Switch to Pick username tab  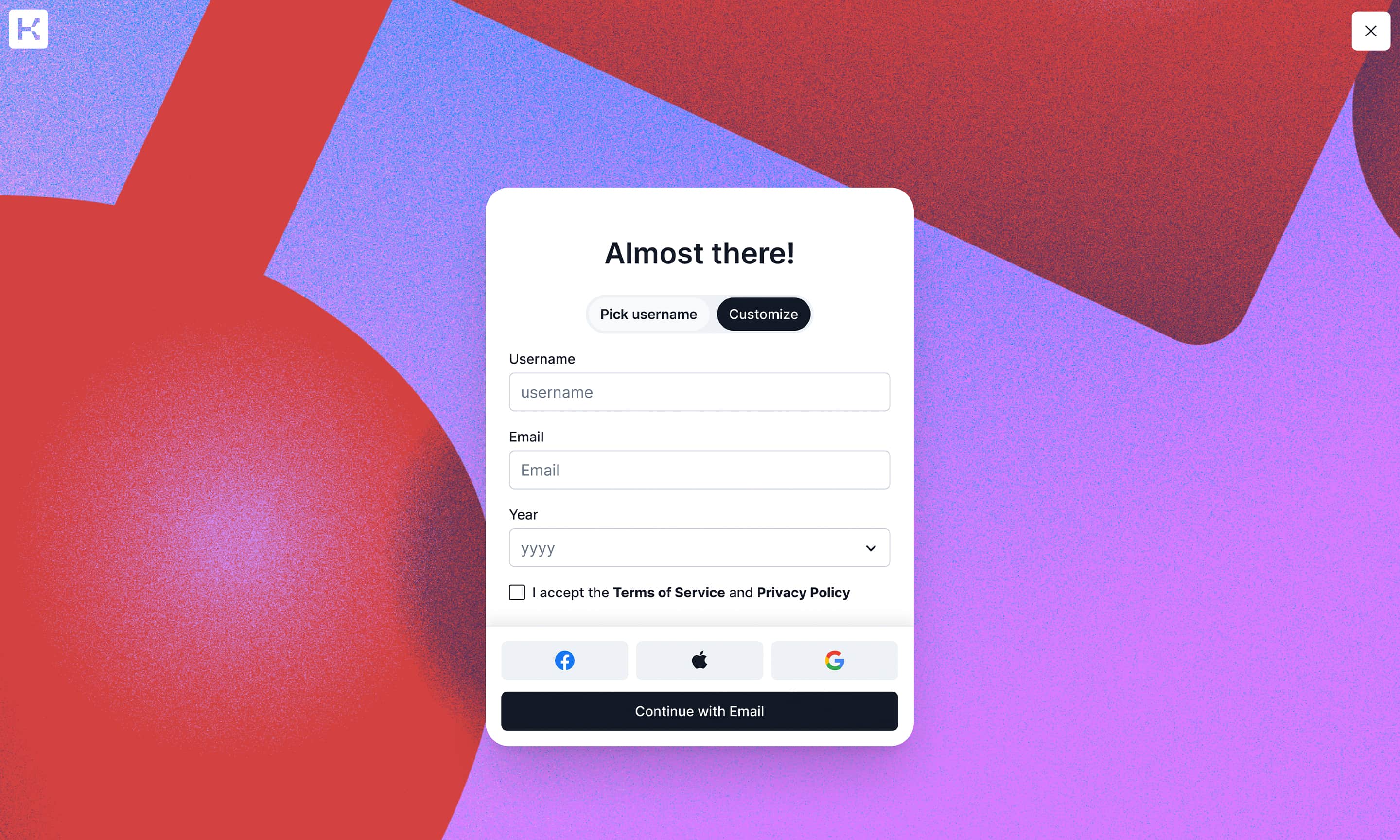point(648,314)
